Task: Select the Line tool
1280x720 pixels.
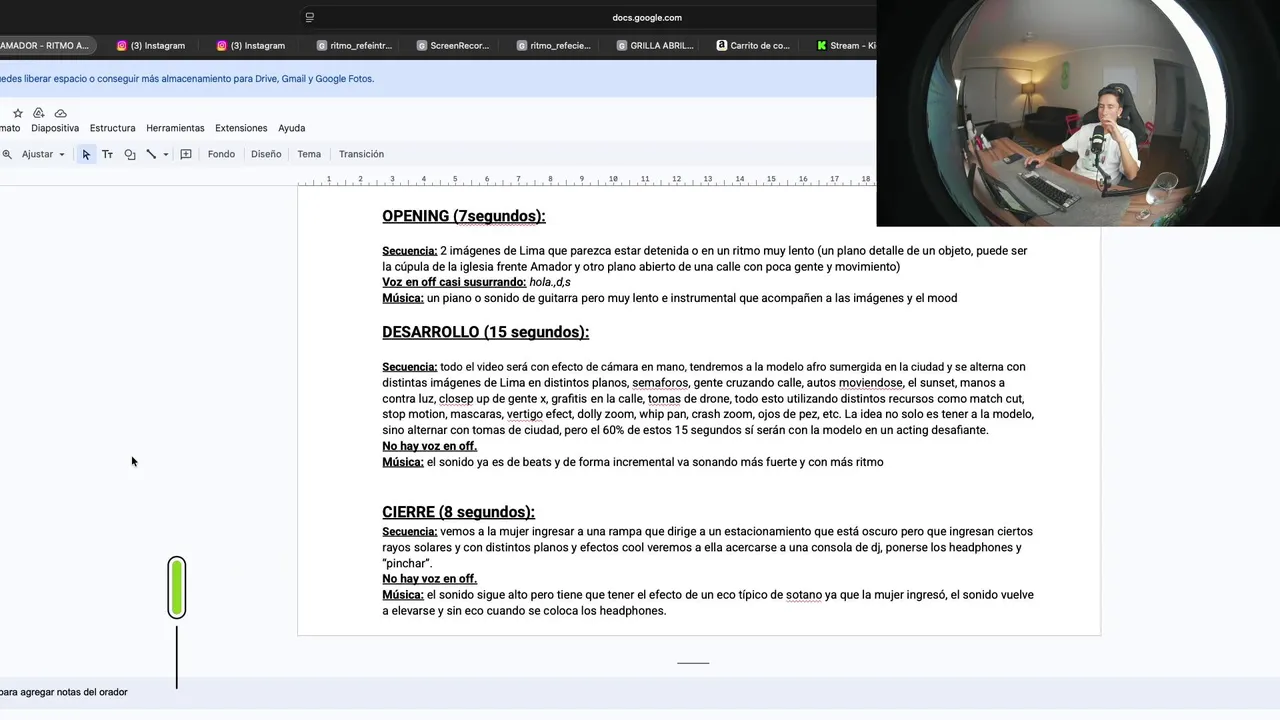Action: click(x=151, y=154)
